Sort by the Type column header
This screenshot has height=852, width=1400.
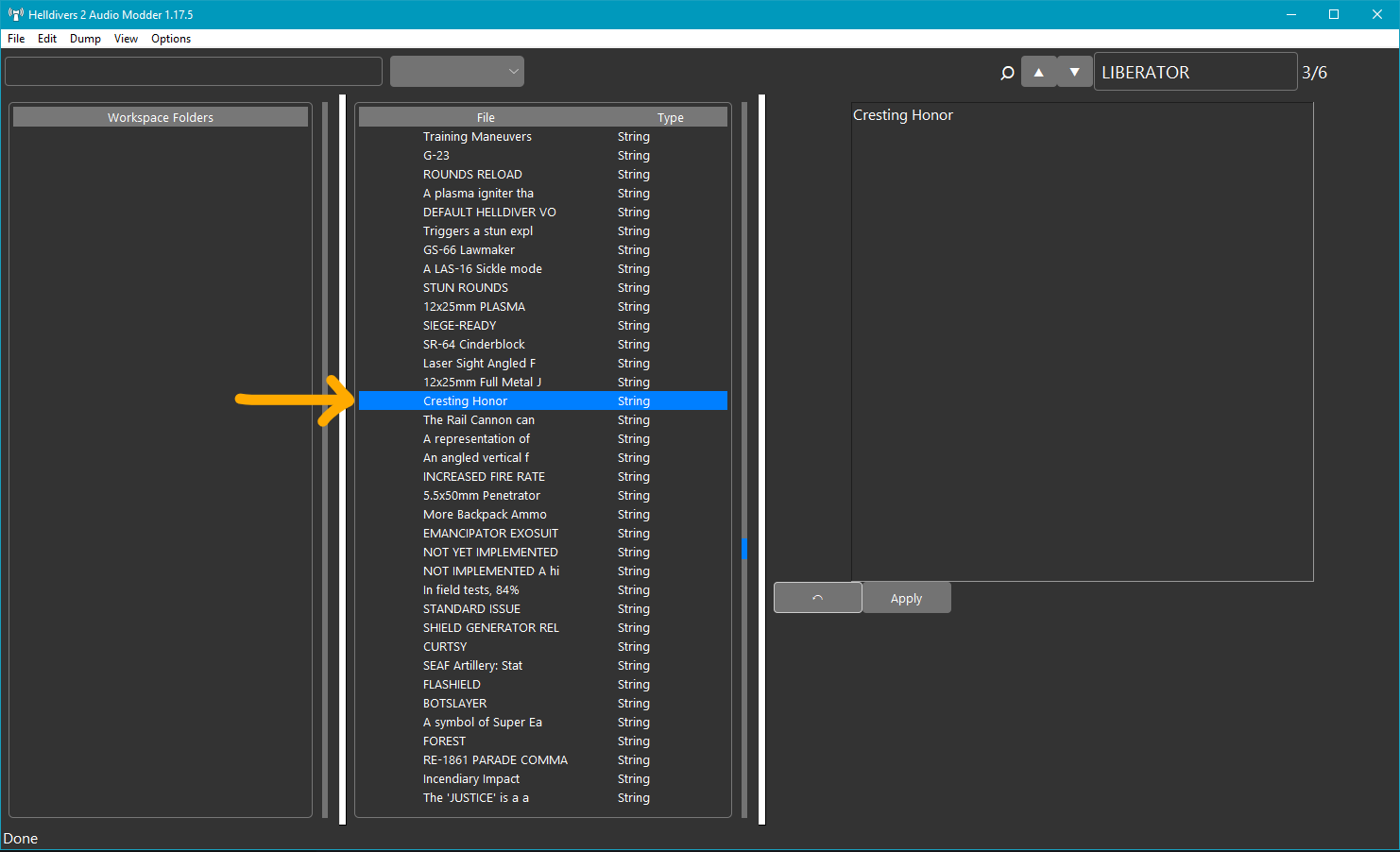pyautogui.click(x=670, y=117)
